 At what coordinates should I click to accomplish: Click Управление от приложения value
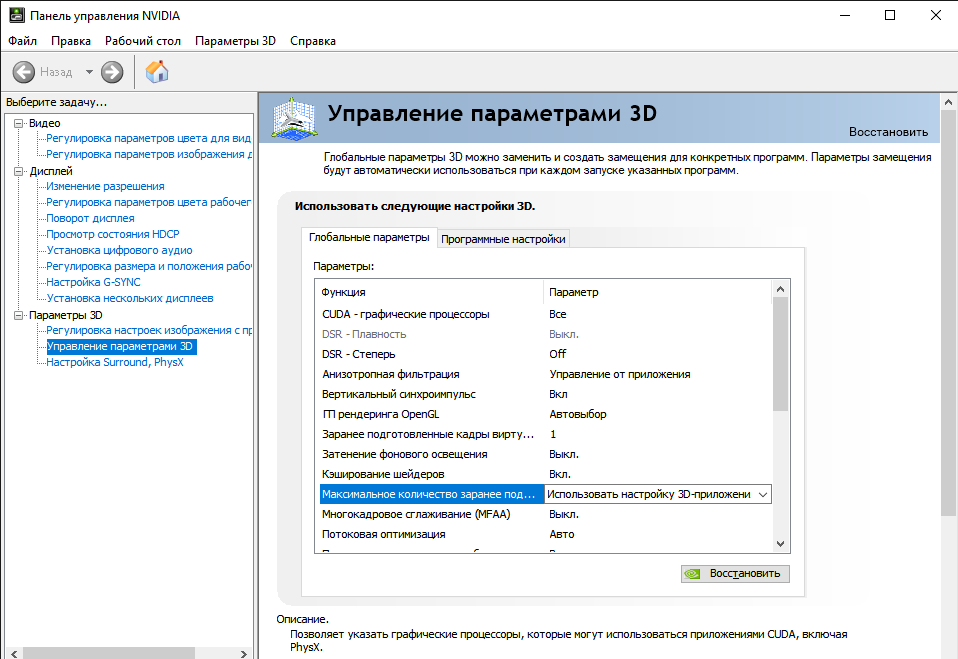point(620,374)
